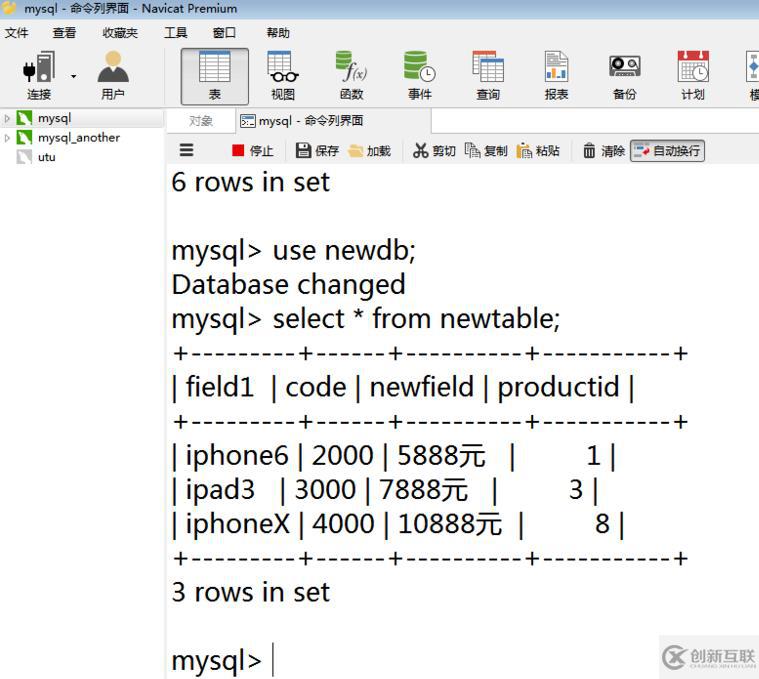
Task: Open the 计划 (Schedule) tool
Action: (x=693, y=75)
